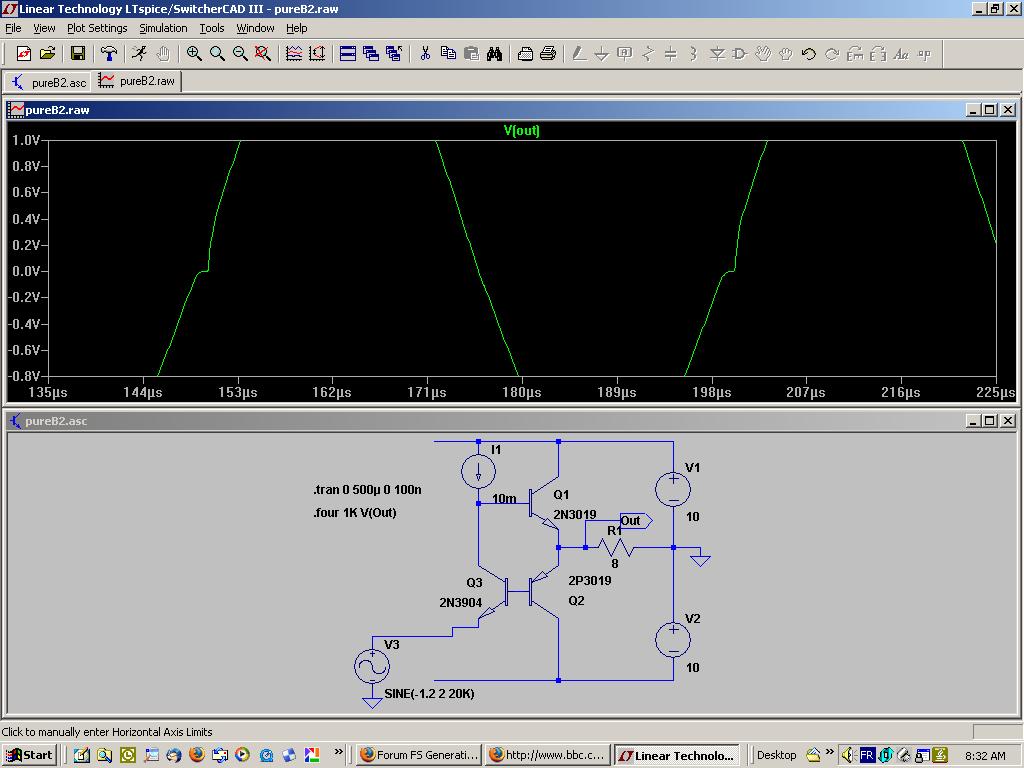The width and height of the screenshot is (1024, 768).
Task: Expand the quick launch overflow chevron
Action: pos(339,752)
